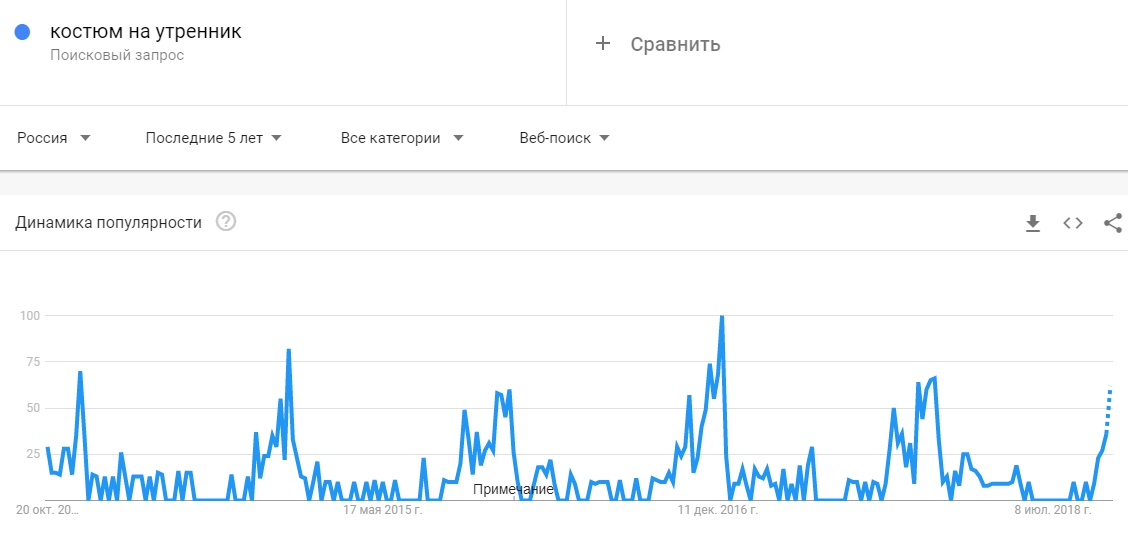Open help for Динамика популярности

(x=226, y=222)
